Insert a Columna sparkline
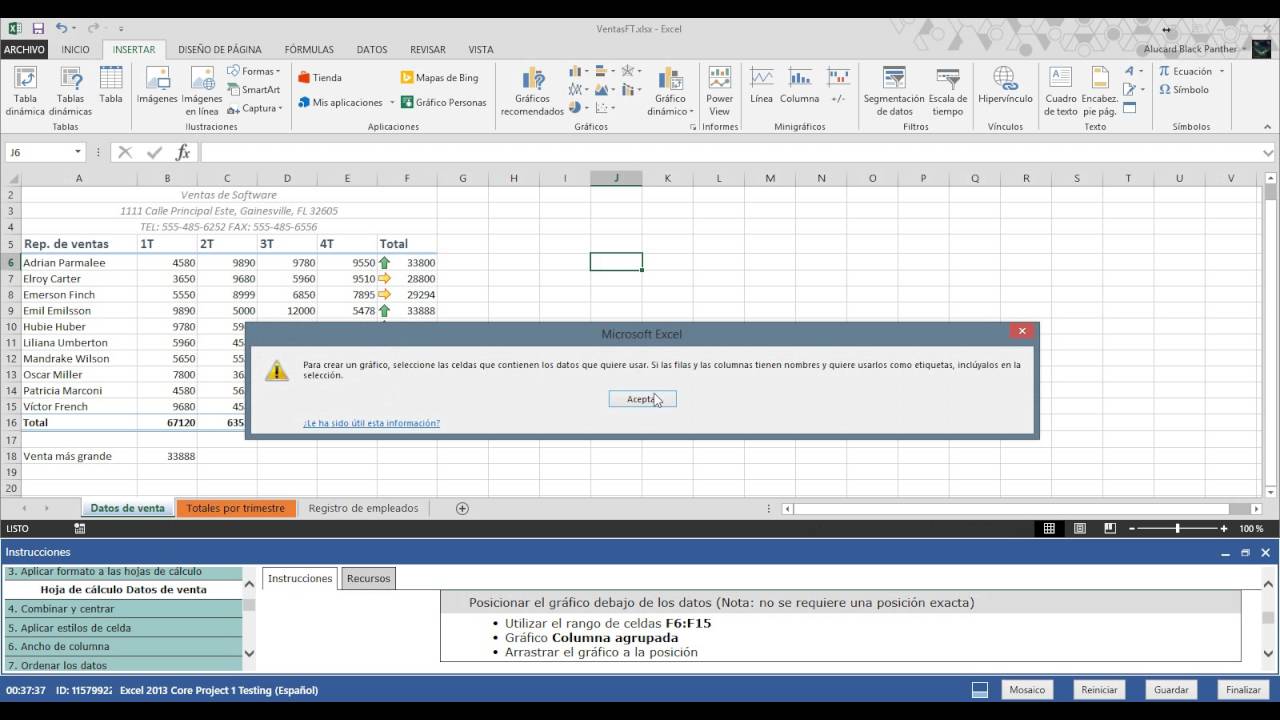Screen dimensions: 1280x720 (799, 86)
